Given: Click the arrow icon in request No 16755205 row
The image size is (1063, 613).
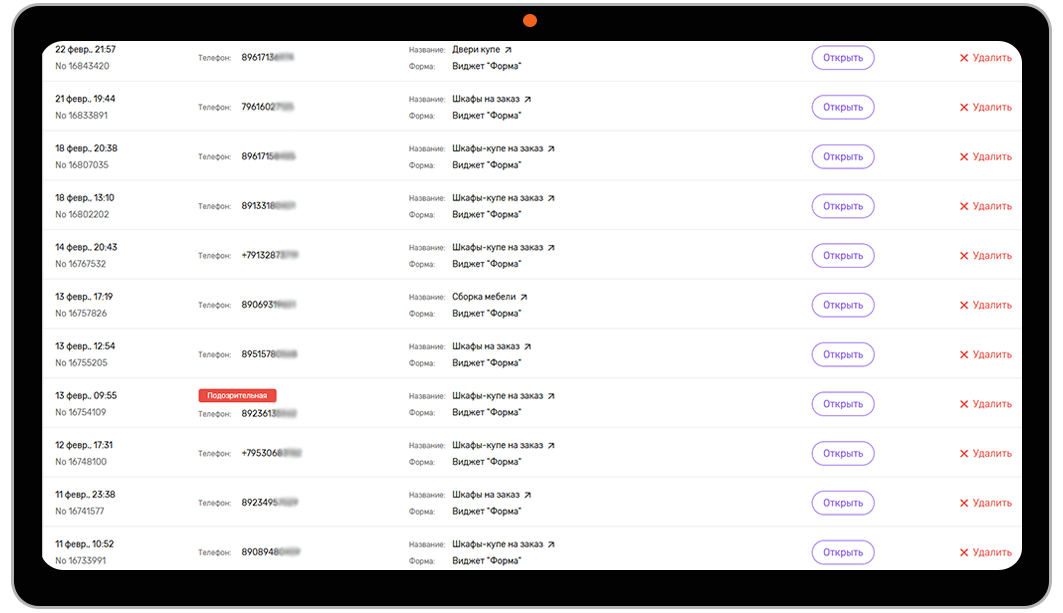Looking at the screenshot, I should [x=527, y=347].
